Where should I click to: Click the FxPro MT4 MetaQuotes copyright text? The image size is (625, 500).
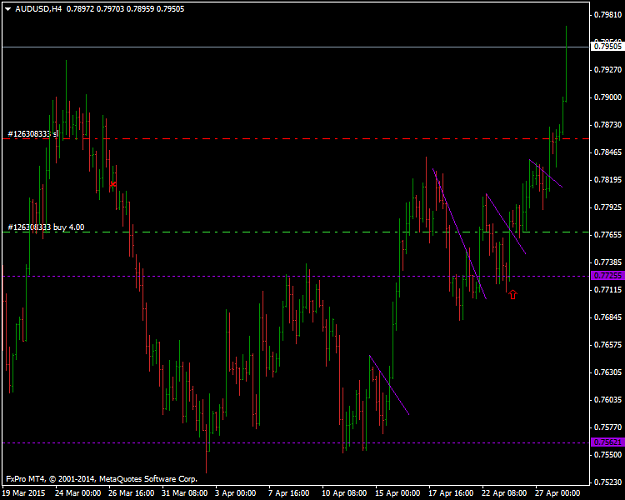tap(102, 479)
